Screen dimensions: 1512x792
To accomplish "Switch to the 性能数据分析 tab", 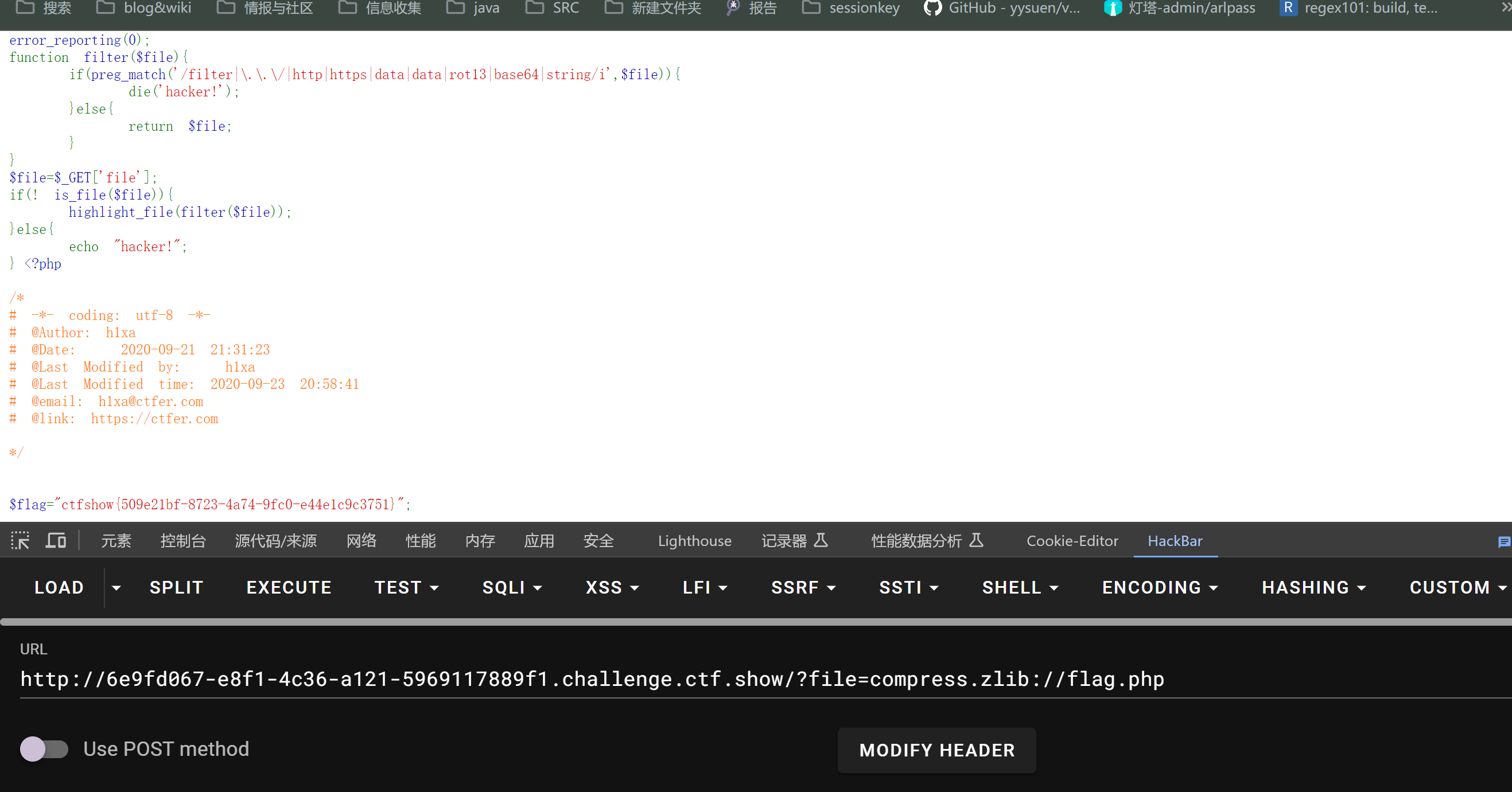I will coord(927,541).
